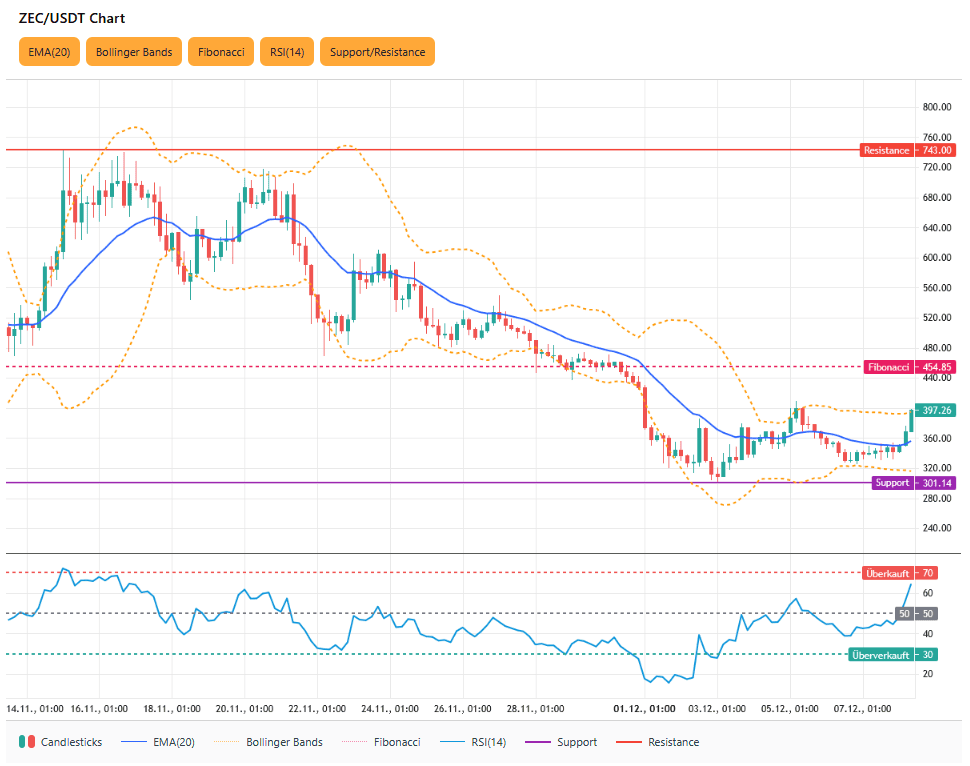Click the purple Support legend item
This screenshot has width=970, height=766.
(x=563, y=742)
